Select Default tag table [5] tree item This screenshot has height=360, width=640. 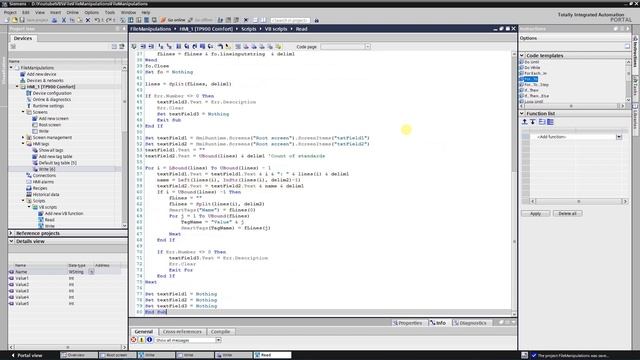click(58, 163)
